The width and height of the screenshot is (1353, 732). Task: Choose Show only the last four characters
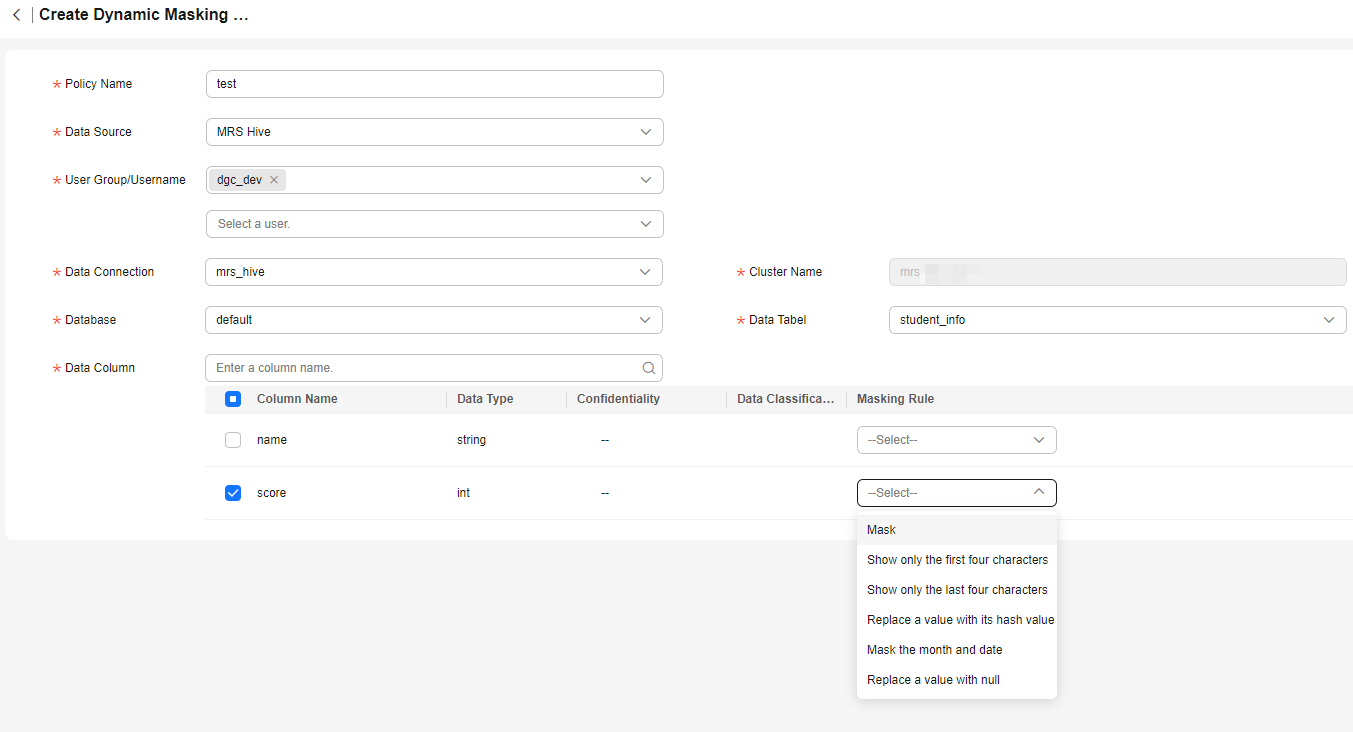(x=957, y=590)
